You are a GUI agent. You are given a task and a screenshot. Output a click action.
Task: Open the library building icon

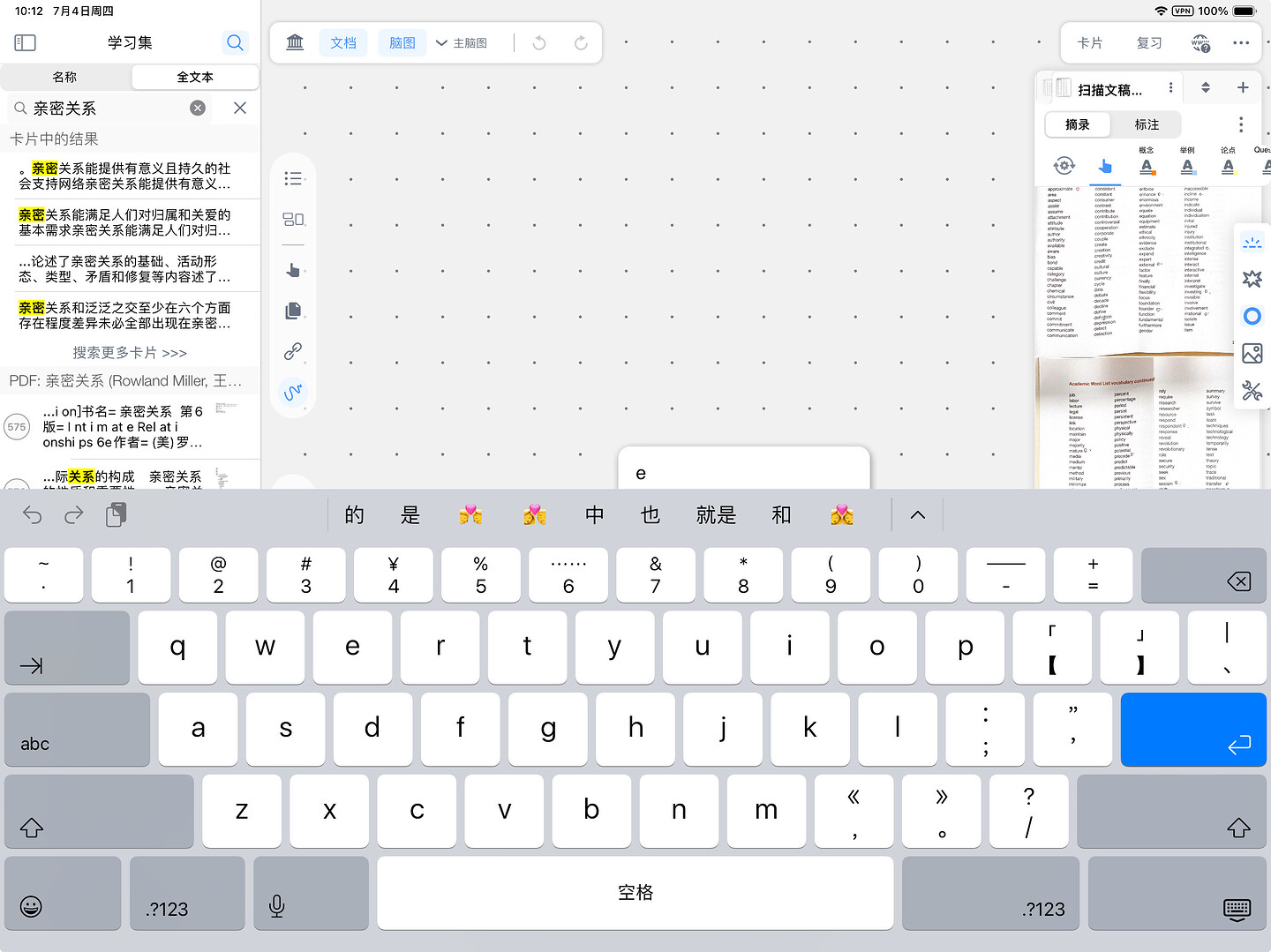[296, 42]
